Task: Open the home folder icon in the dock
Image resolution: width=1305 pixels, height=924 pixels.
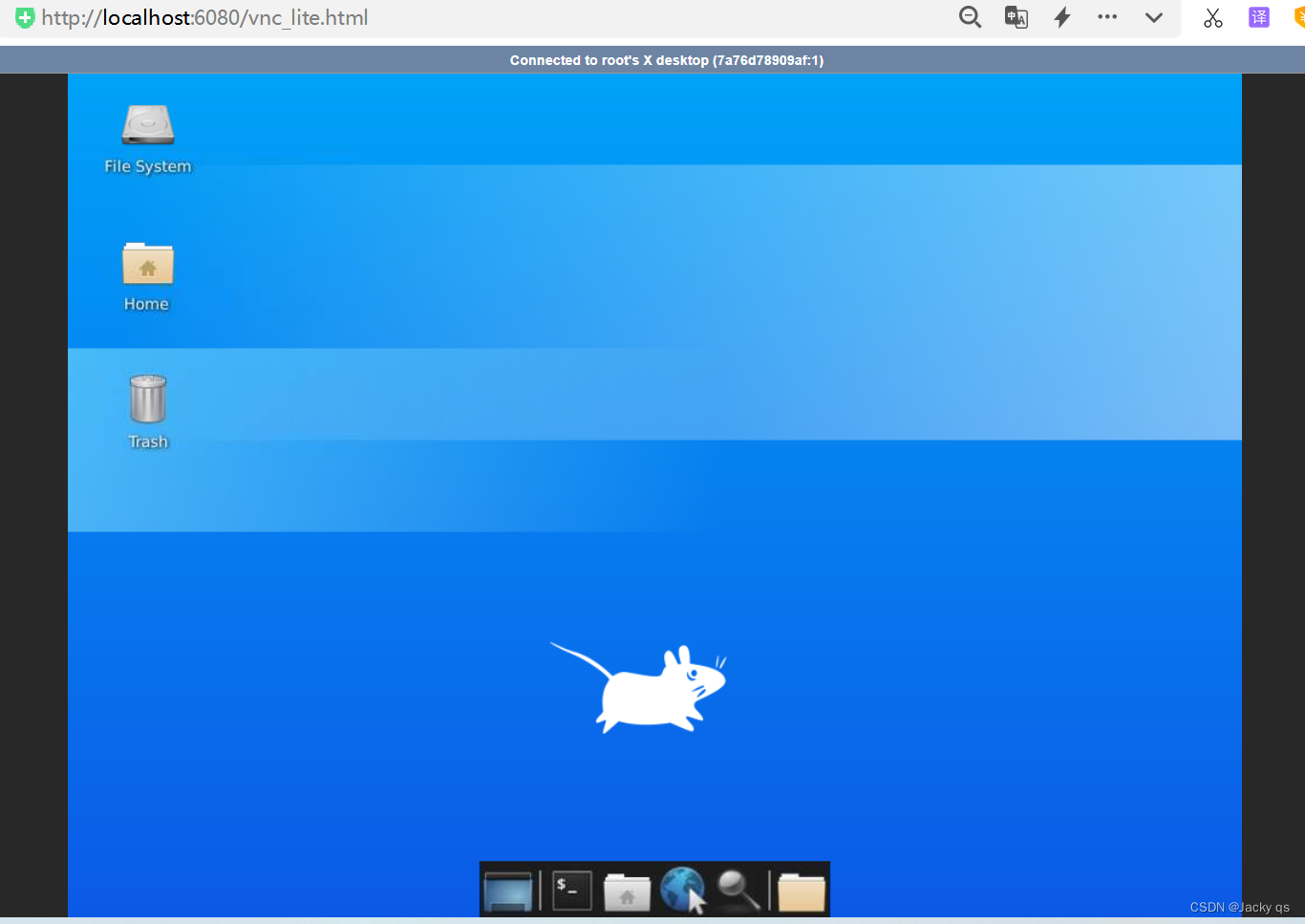Action: (627, 890)
